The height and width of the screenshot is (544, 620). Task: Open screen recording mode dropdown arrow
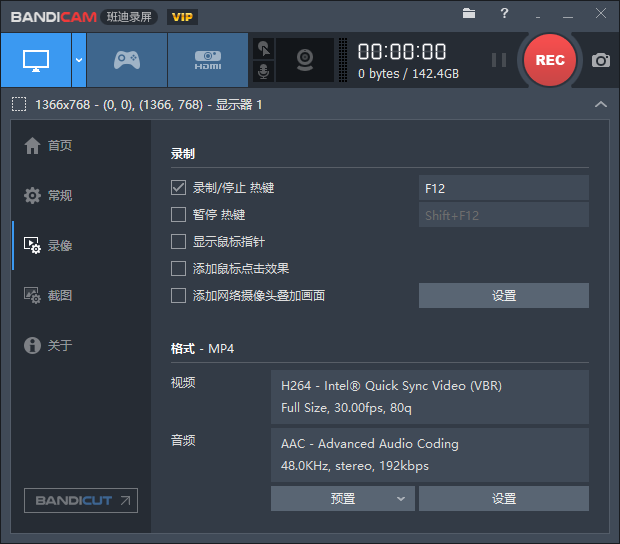(x=79, y=60)
